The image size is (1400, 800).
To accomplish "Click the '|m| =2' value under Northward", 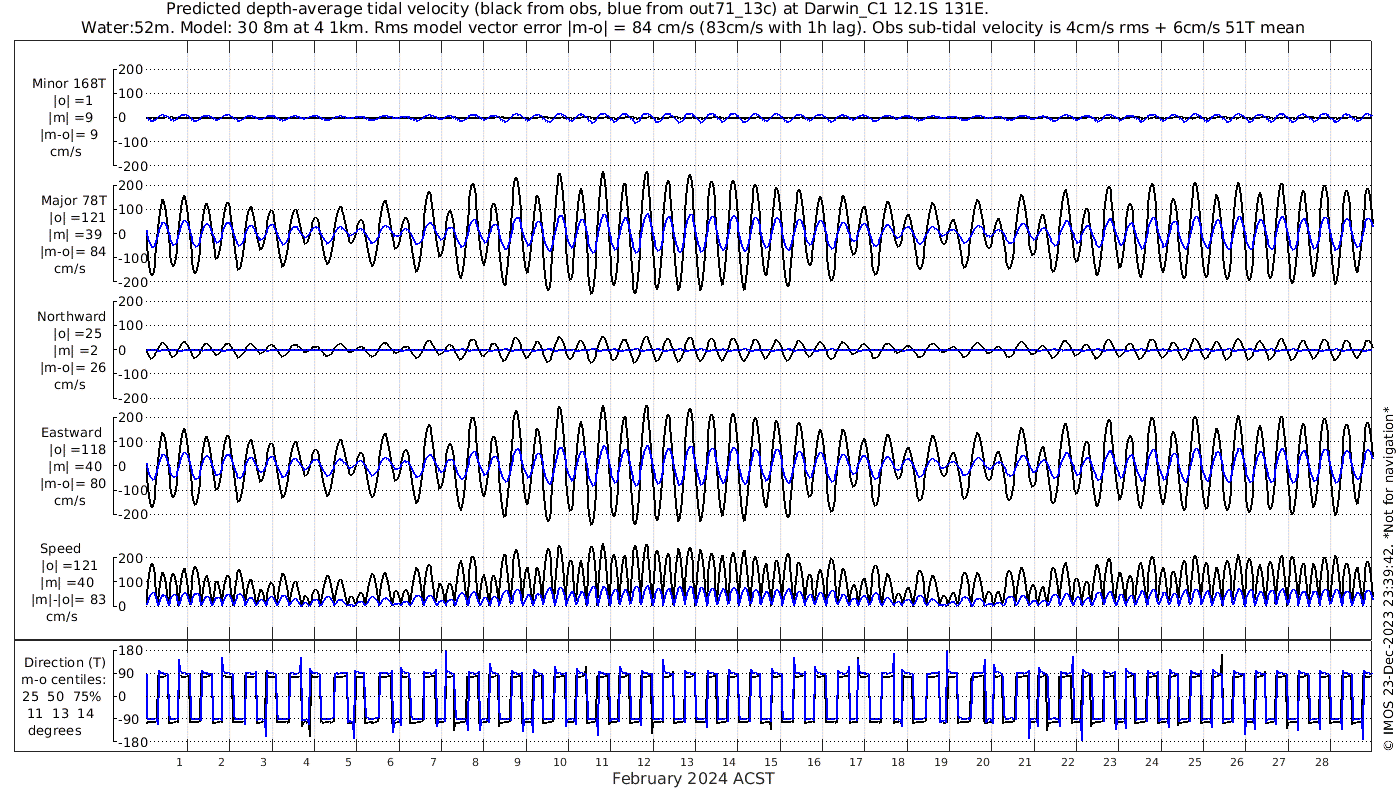I will (x=79, y=350).
